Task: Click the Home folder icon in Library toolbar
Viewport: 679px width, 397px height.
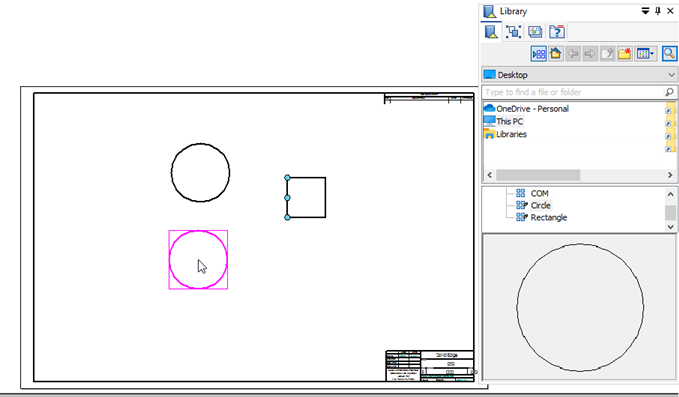Action: point(556,54)
